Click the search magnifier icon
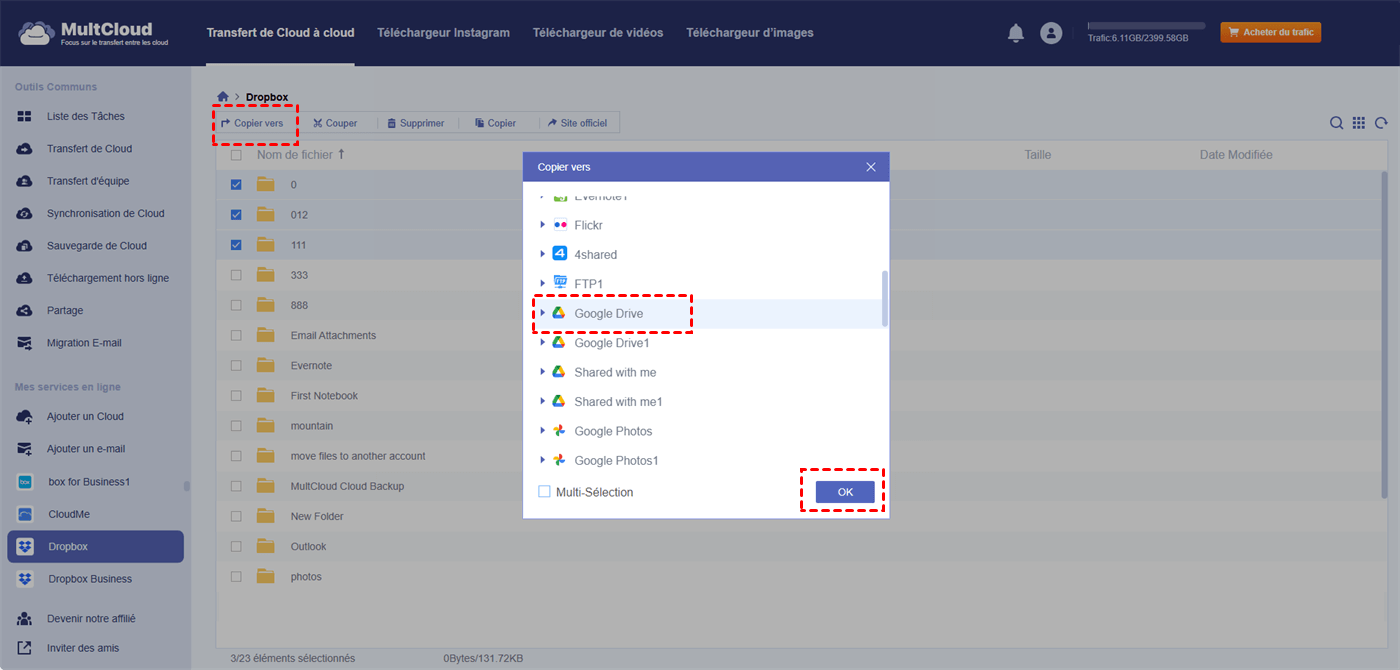Image resolution: width=1400 pixels, height=670 pixels. click(x=1336, y=123)
